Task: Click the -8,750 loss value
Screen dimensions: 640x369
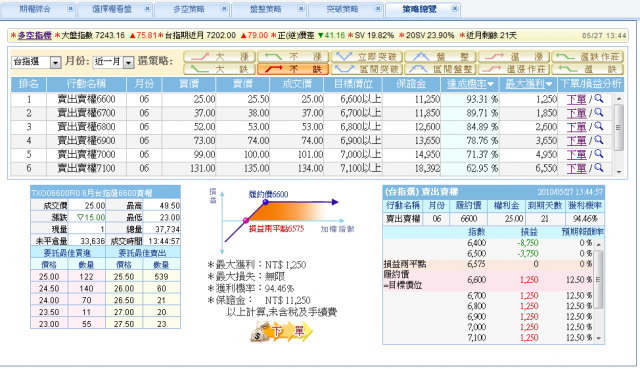Action: 528,243
